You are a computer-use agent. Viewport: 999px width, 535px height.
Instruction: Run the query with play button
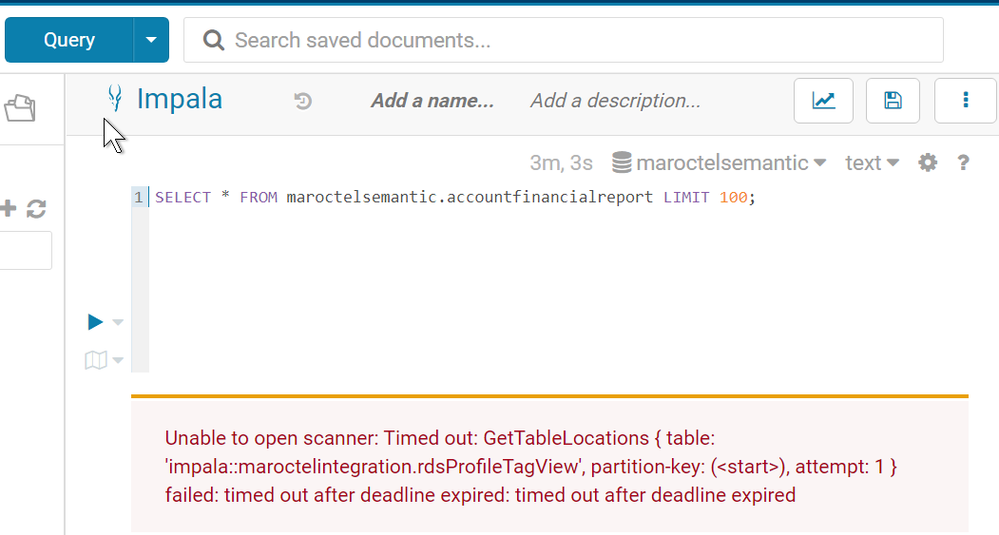click(x=96, y=322)
